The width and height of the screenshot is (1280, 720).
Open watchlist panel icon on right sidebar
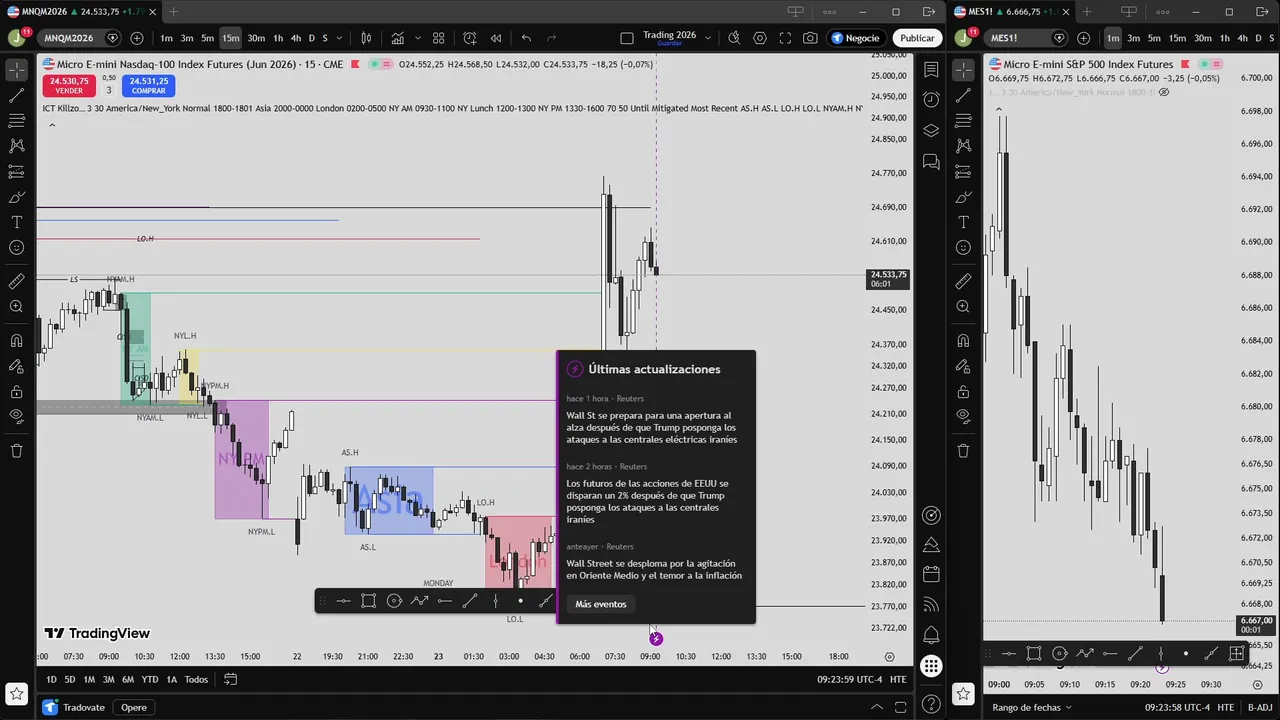click(931, 70)
